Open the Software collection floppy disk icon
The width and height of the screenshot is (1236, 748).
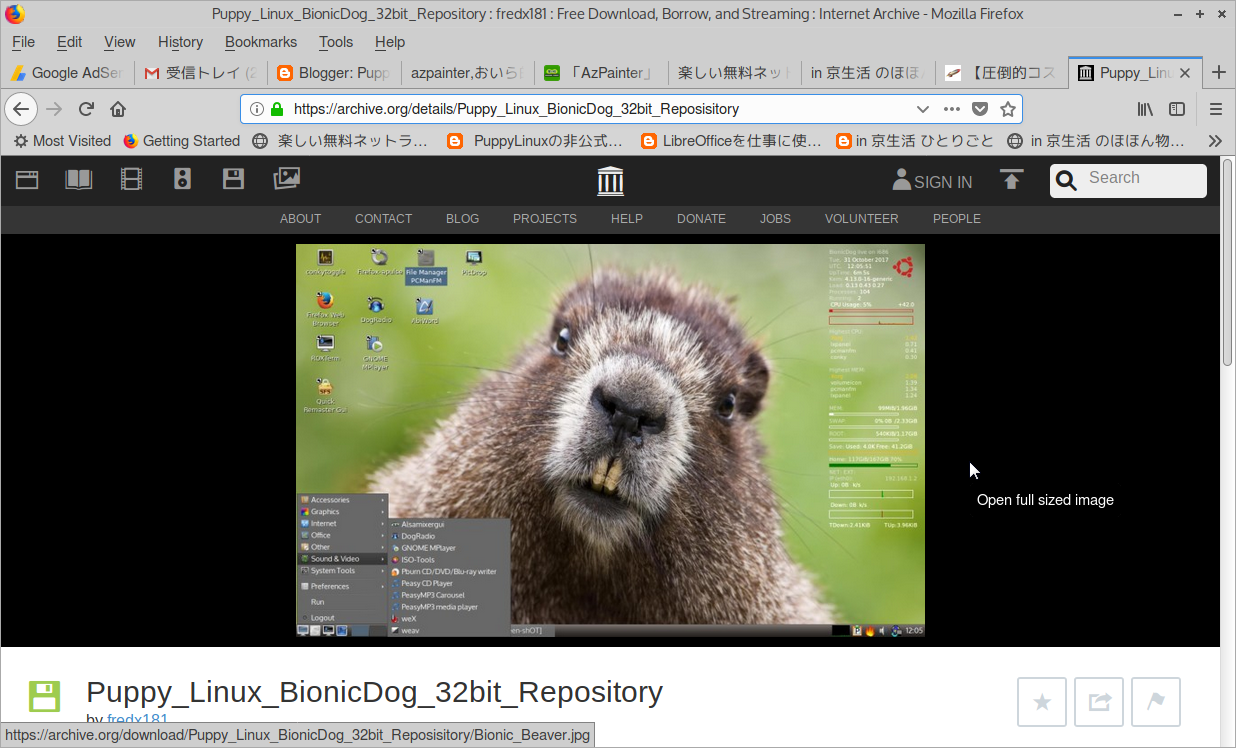pyautogui.click(x=233, y=179)
